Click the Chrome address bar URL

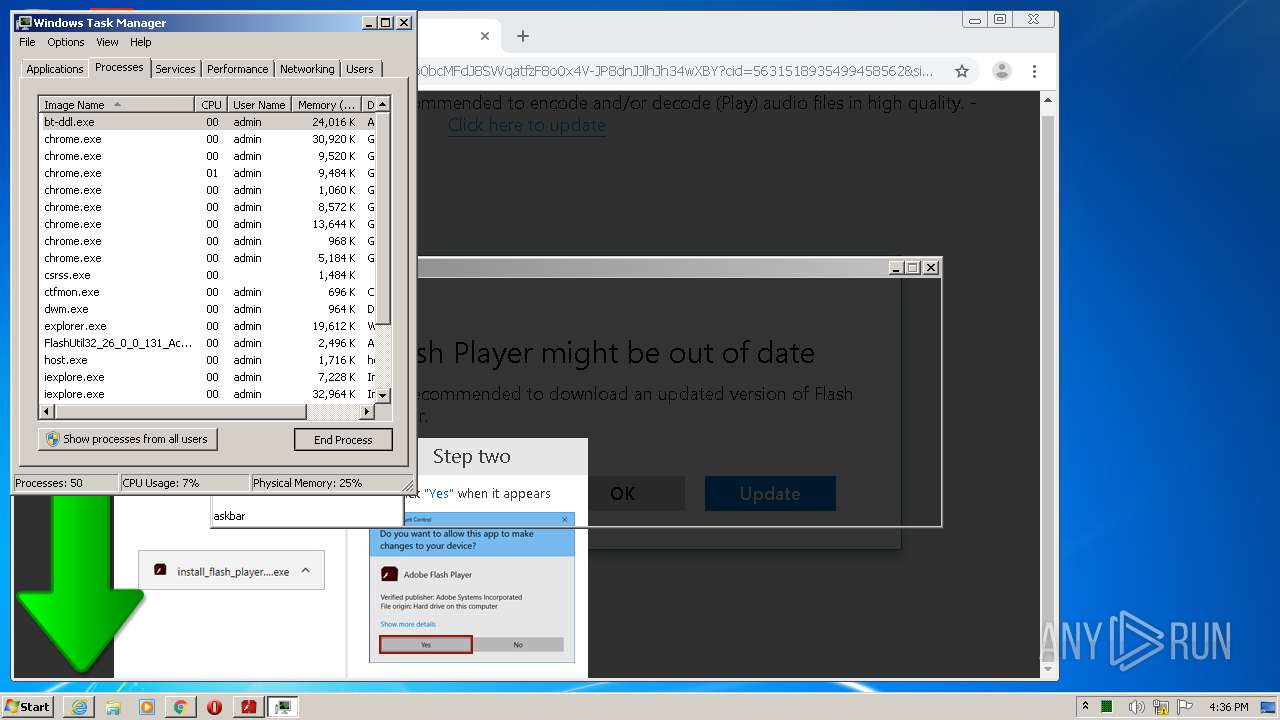pyautogui.click(x=675, y=71)
